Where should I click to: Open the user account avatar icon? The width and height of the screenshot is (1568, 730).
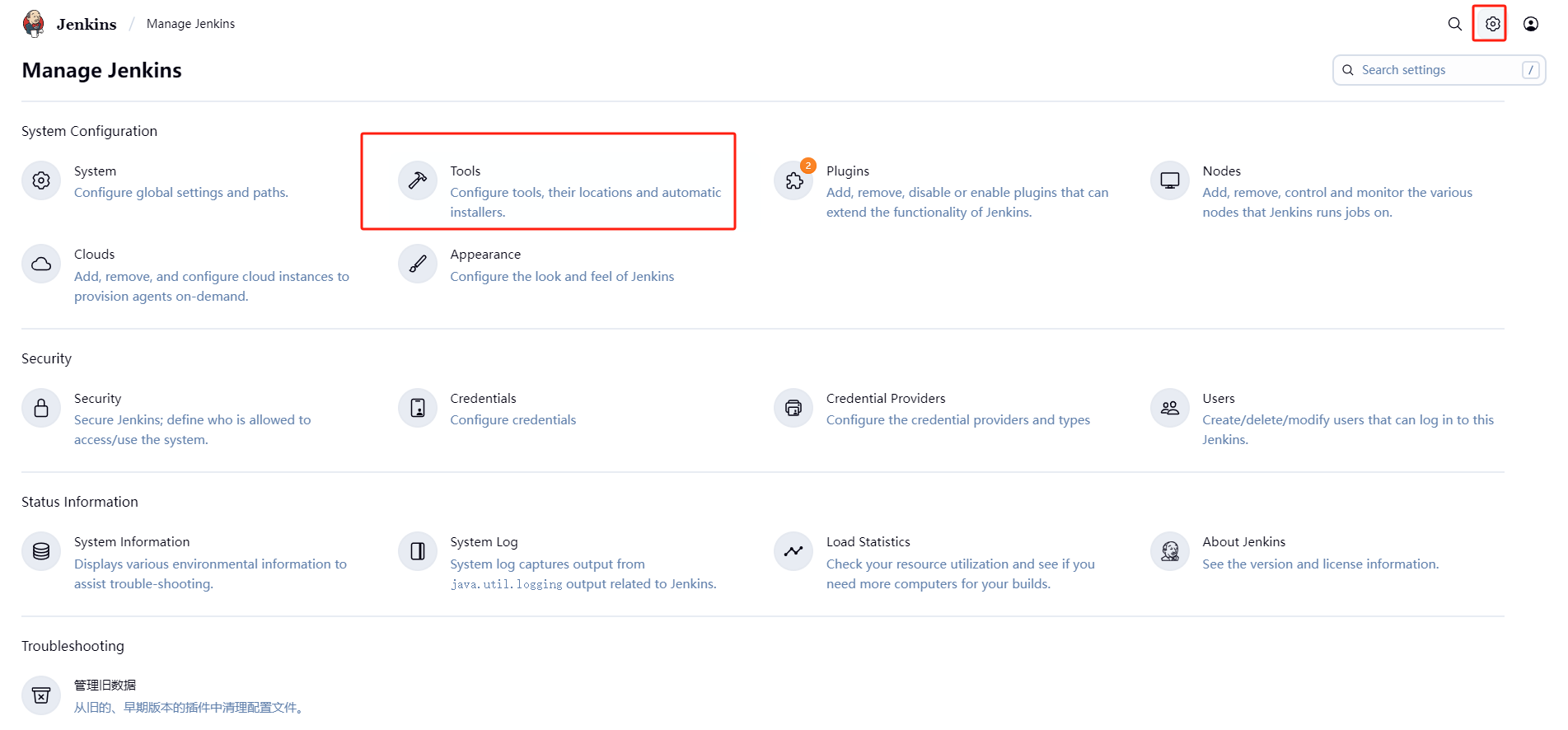click(1531, 24)
